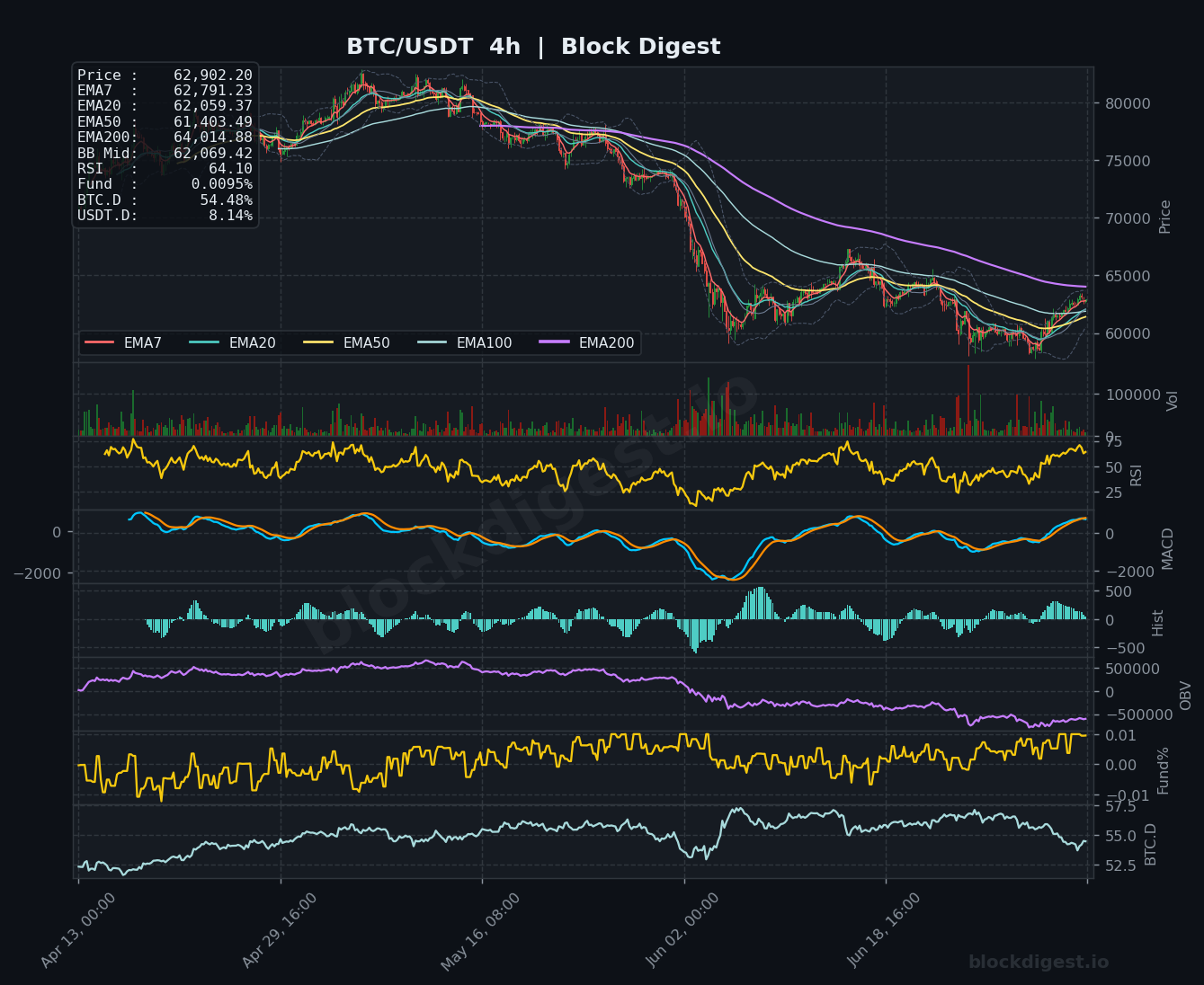Select the Price 62,902.20 readout
Viewport: 1204px width, 985px height.
coord(165,75)
